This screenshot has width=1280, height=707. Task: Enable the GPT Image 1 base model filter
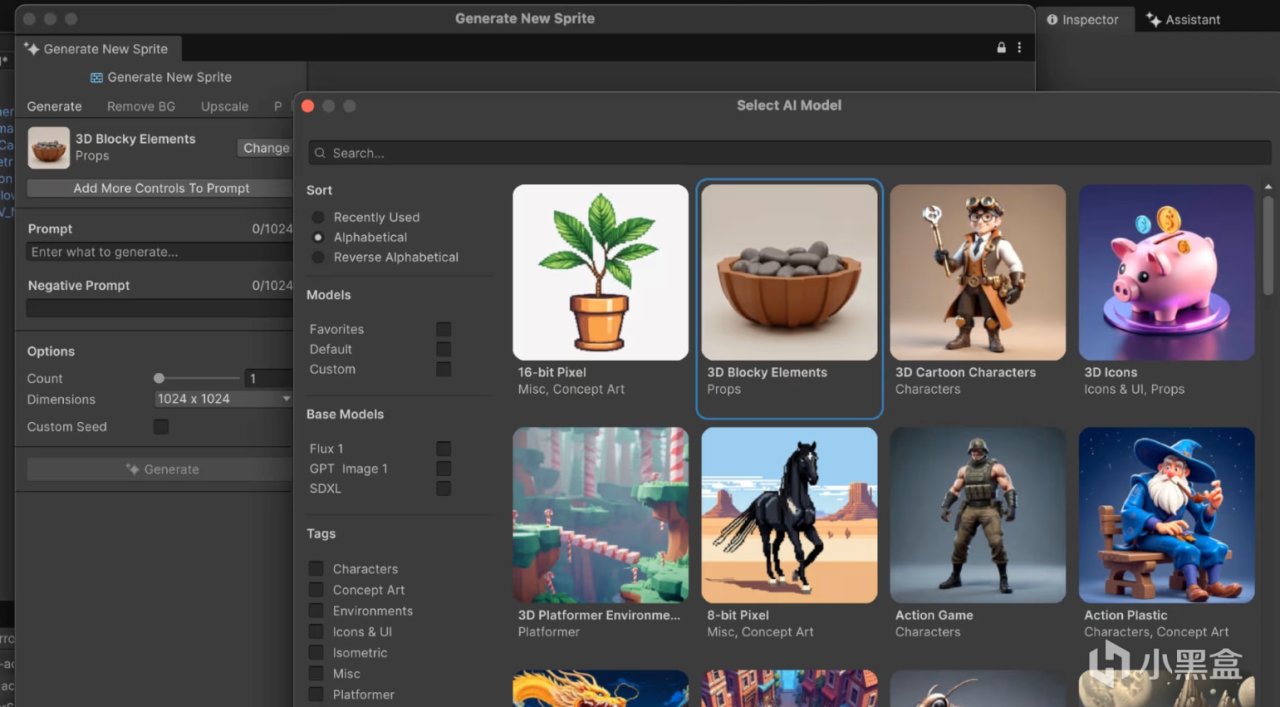click(x=443, y=468)
